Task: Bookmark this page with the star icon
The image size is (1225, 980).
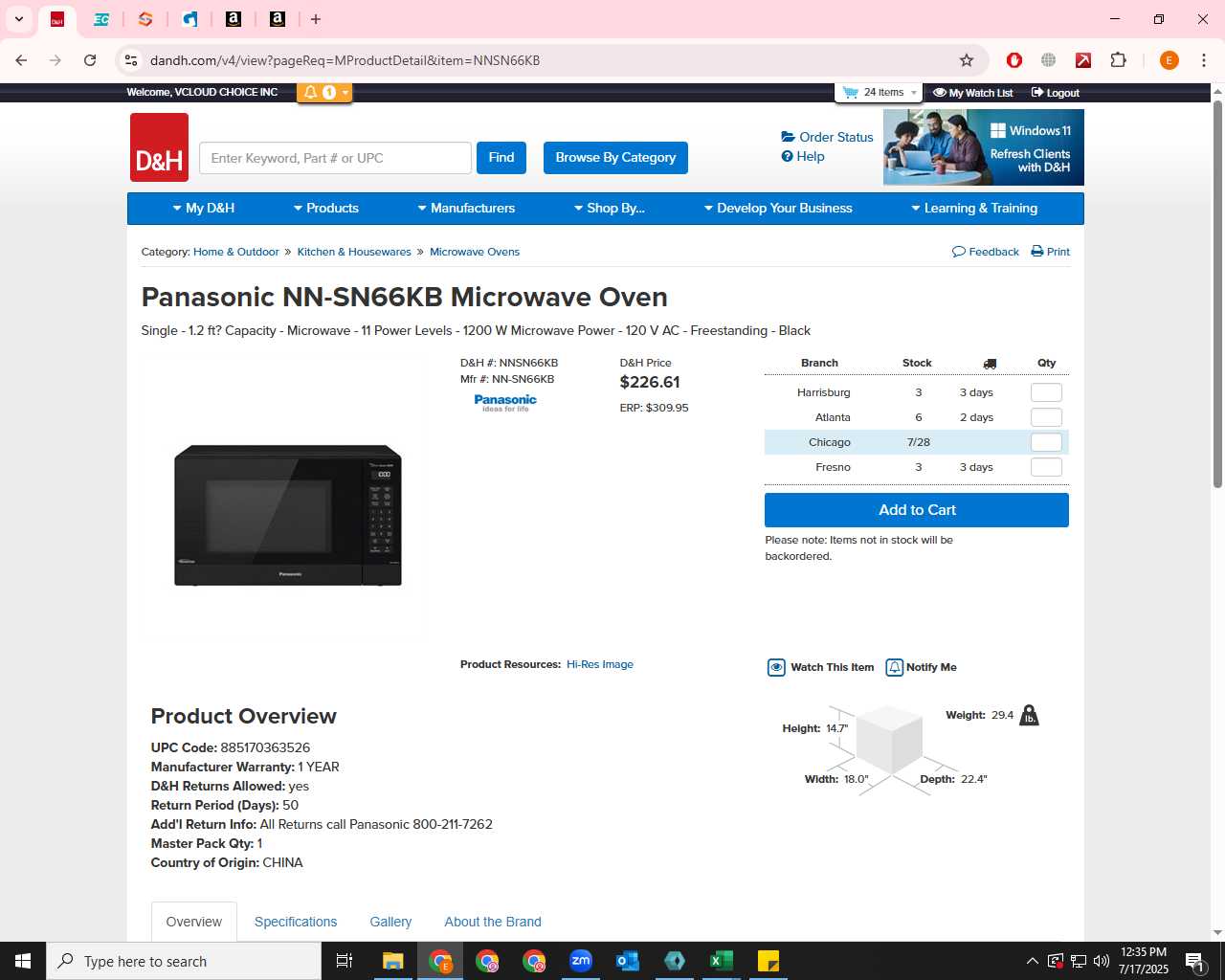Action: pos(967,60)
